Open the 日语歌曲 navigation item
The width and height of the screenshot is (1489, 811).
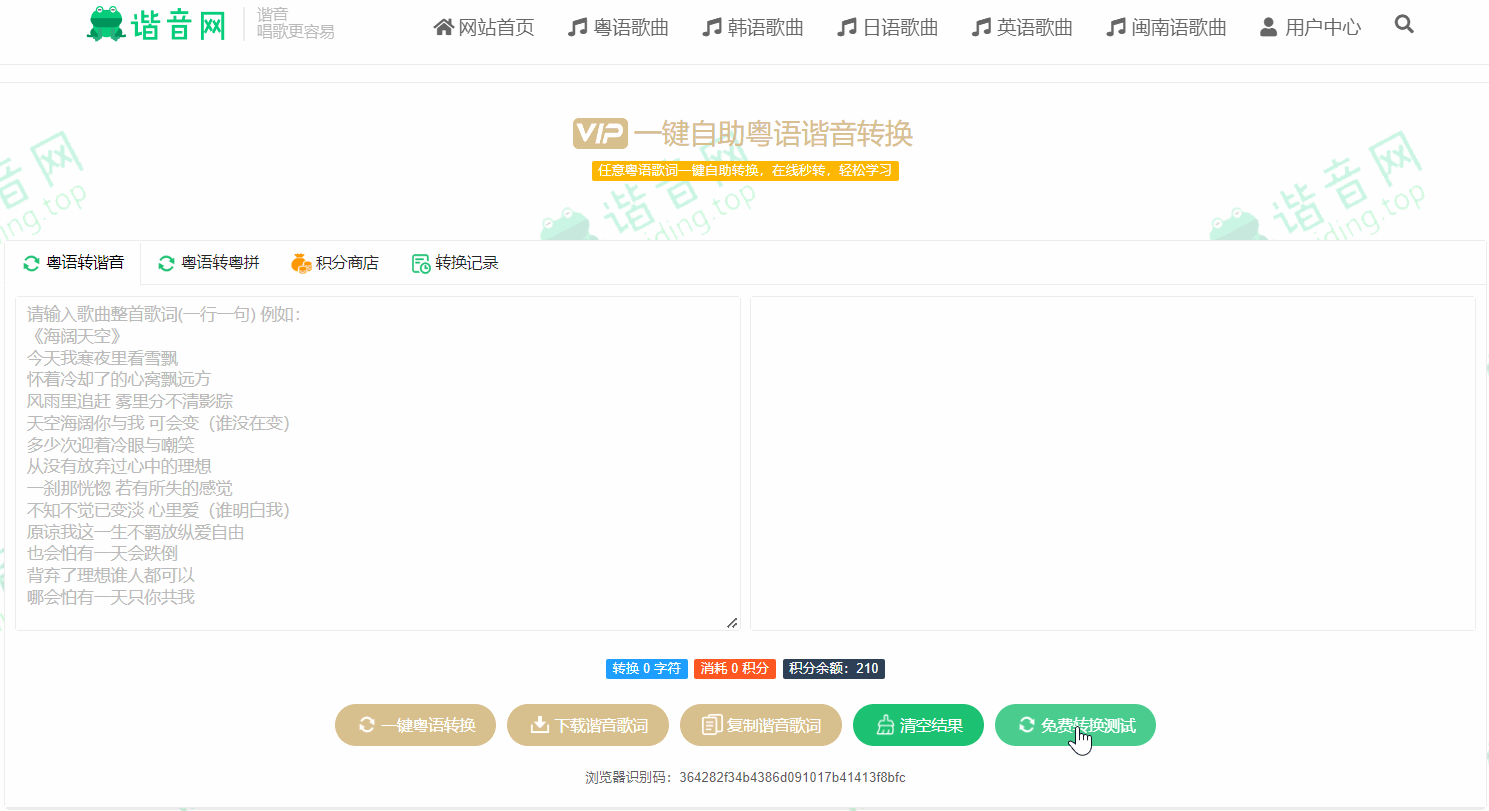[x=887, y=27]
